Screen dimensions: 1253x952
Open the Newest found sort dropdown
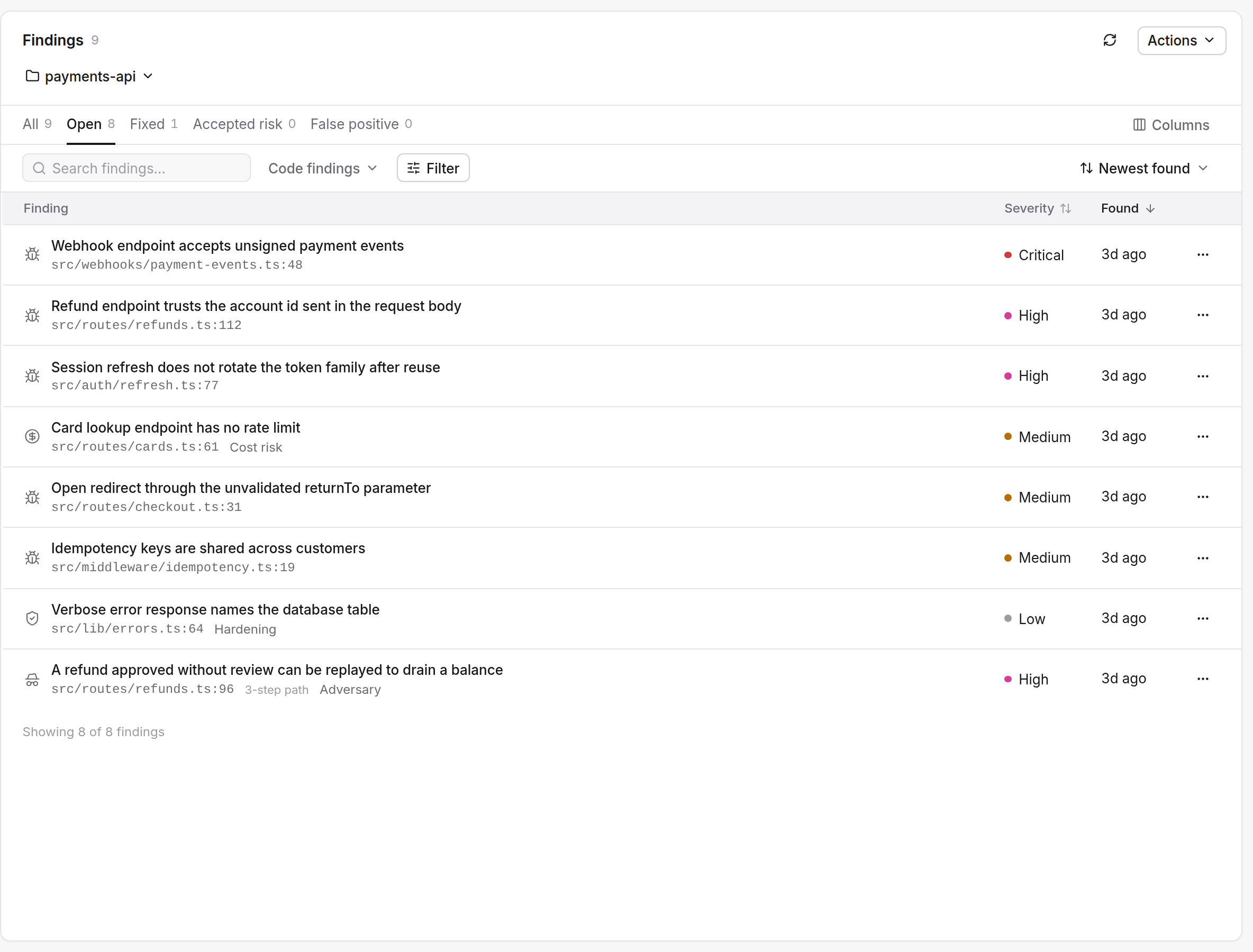[1143, 168]
